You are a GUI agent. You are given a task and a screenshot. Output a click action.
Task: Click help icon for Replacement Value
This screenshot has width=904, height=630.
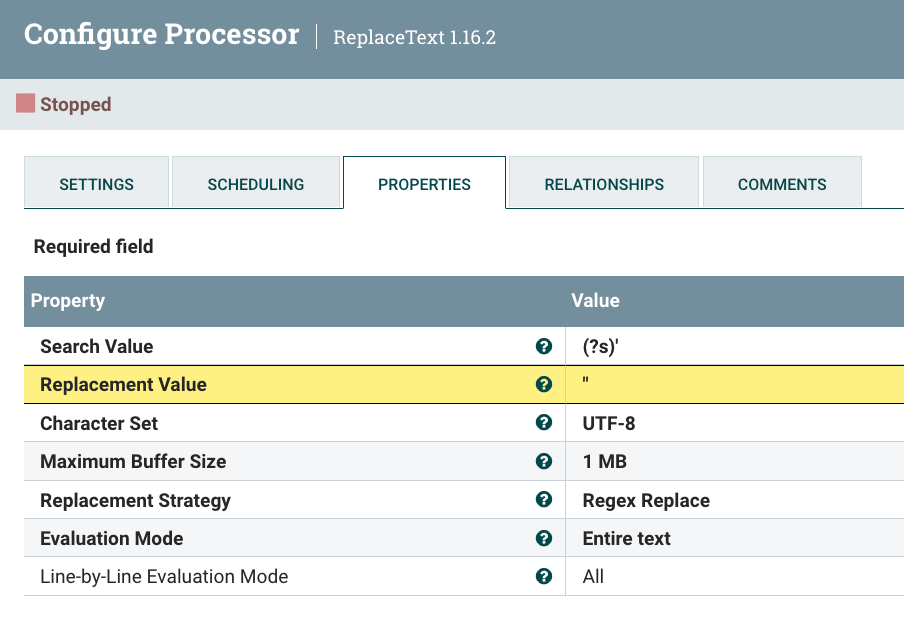coord(544,384)
